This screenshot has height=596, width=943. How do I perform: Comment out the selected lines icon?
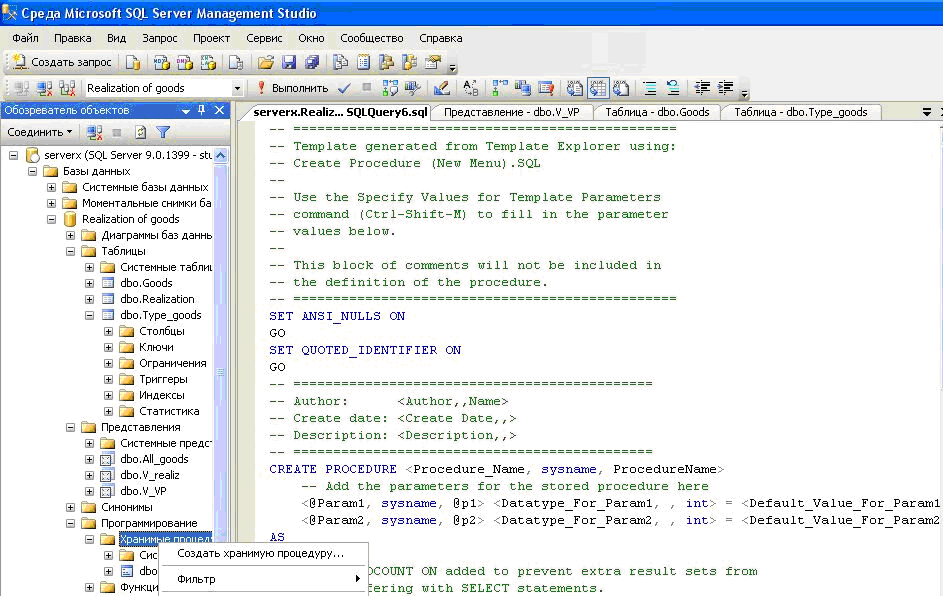pyautogui.click(x=650, y=88)
